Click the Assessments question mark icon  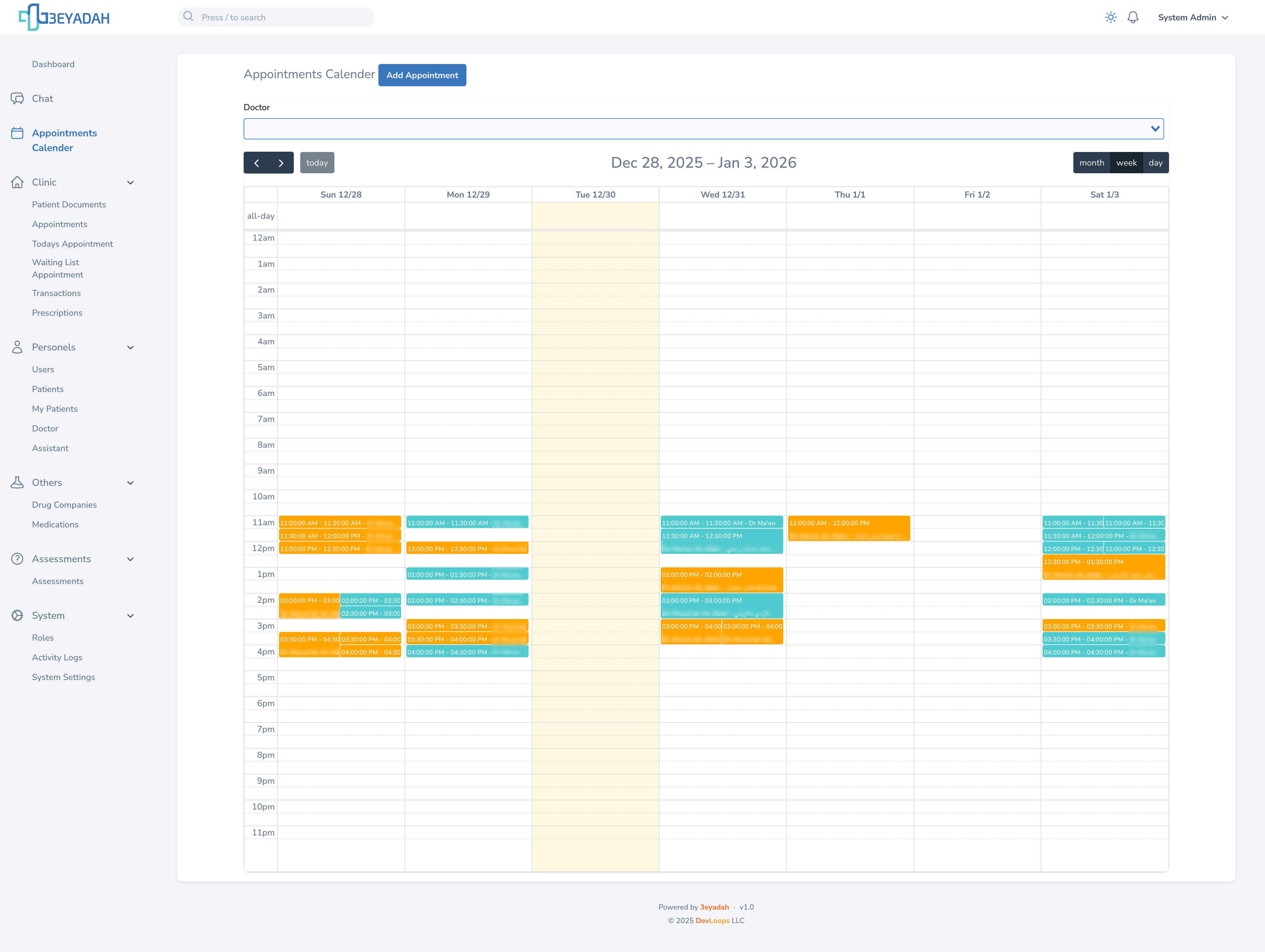[x=17, y=559]
